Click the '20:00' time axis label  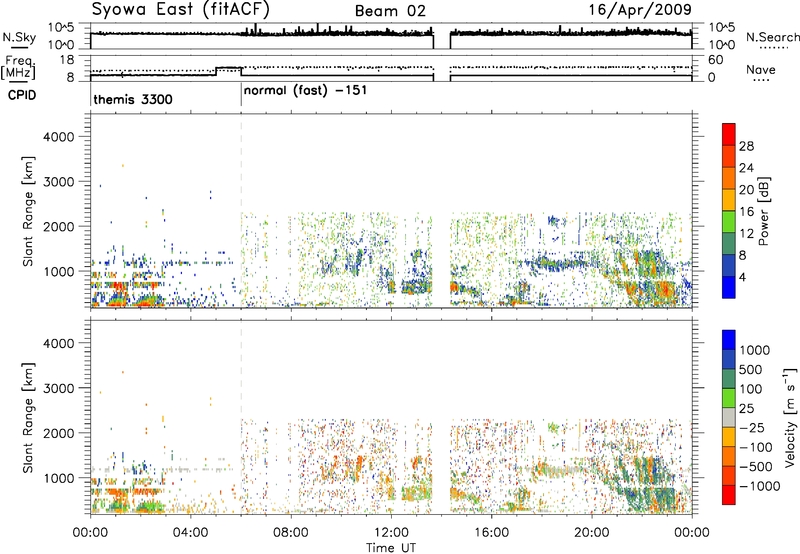coord(591,533)
